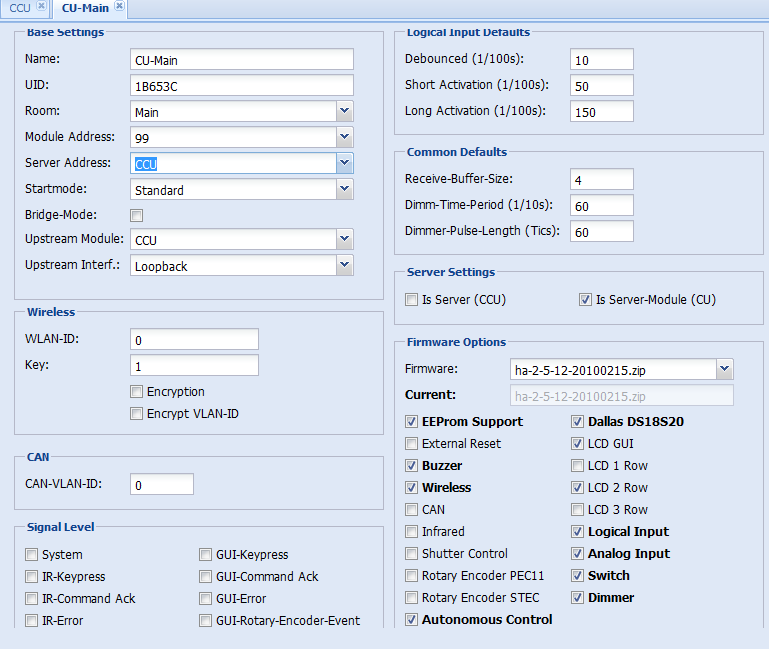Screen dimensions: 769x649
Task: Click the Startmode Standard text box
Action: (x=233, y=189)
